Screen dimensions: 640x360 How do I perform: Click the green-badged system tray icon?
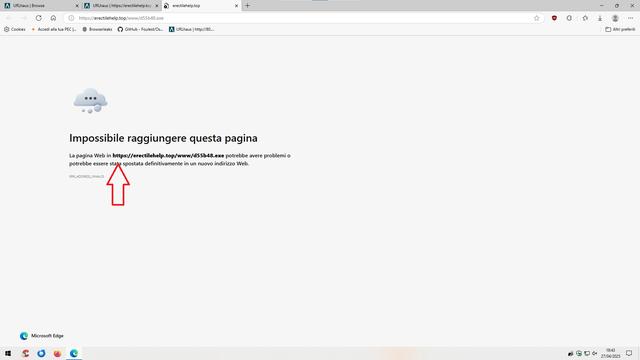(x=579, y=353)
